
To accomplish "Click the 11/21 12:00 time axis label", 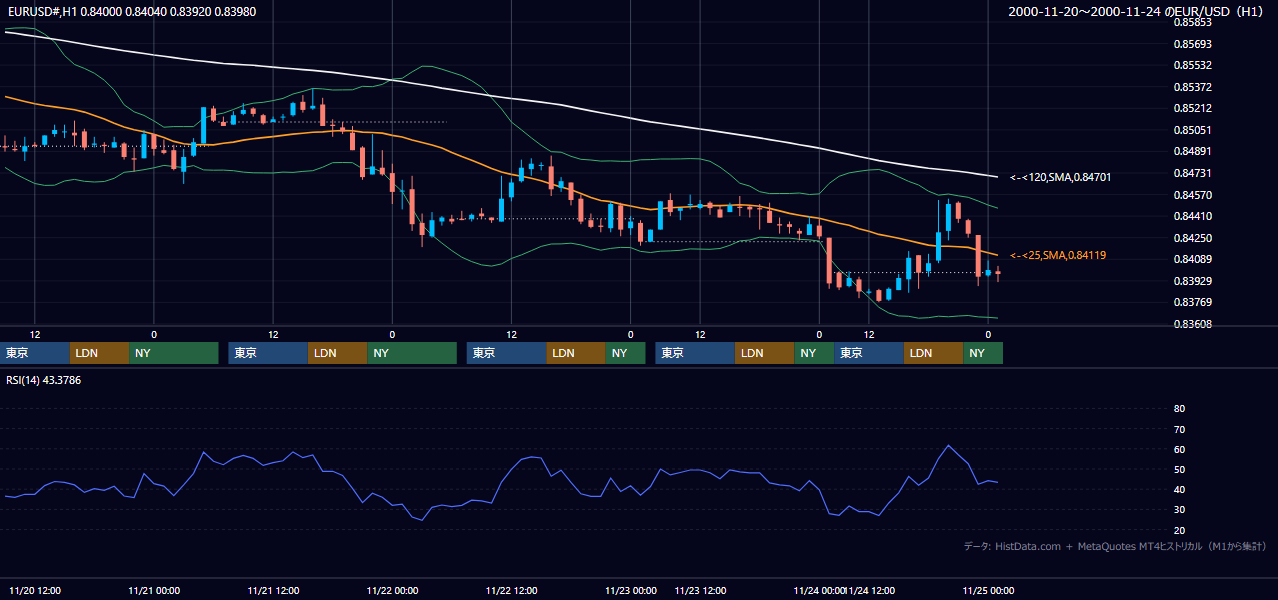I will click(x=273, y=591).
